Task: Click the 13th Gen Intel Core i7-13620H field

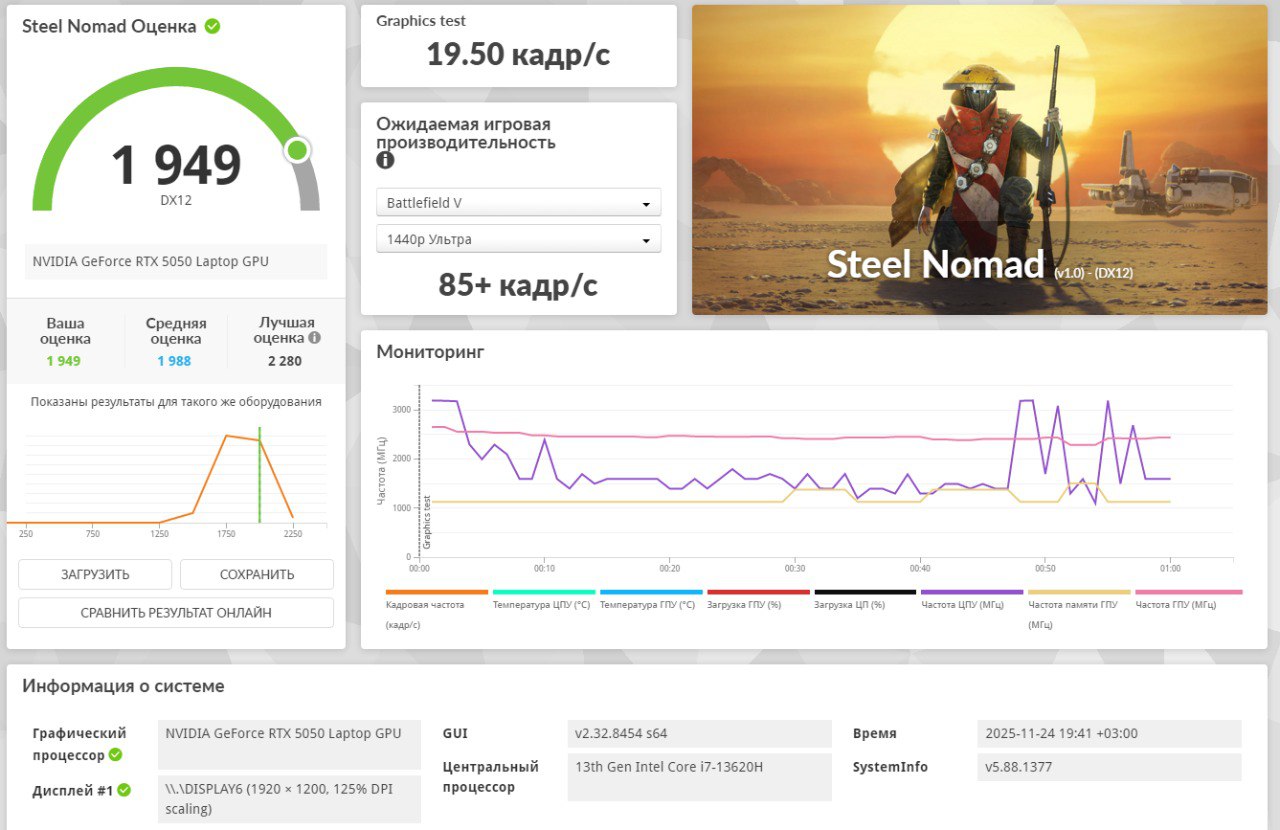Action: point(699,777)
